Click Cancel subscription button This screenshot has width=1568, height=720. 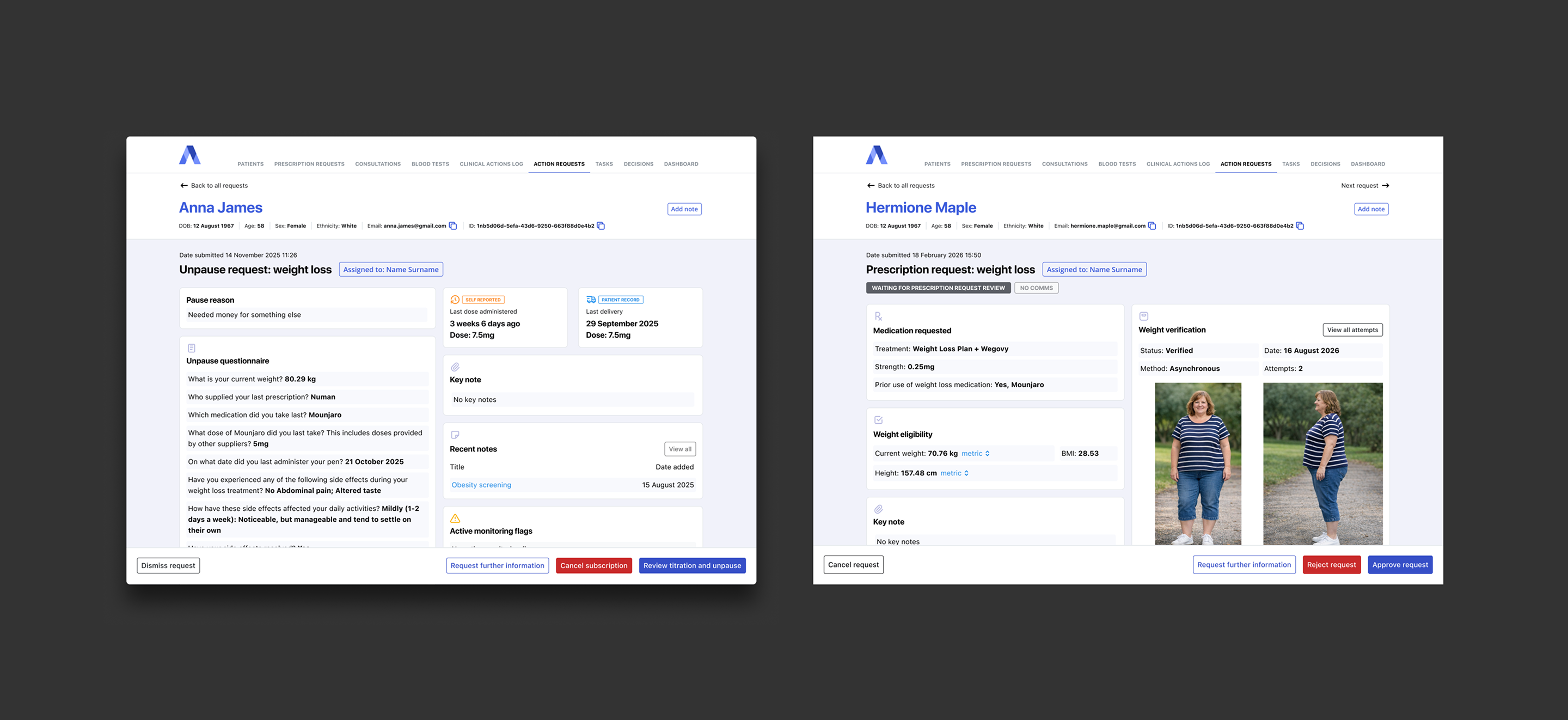[593, 565]
